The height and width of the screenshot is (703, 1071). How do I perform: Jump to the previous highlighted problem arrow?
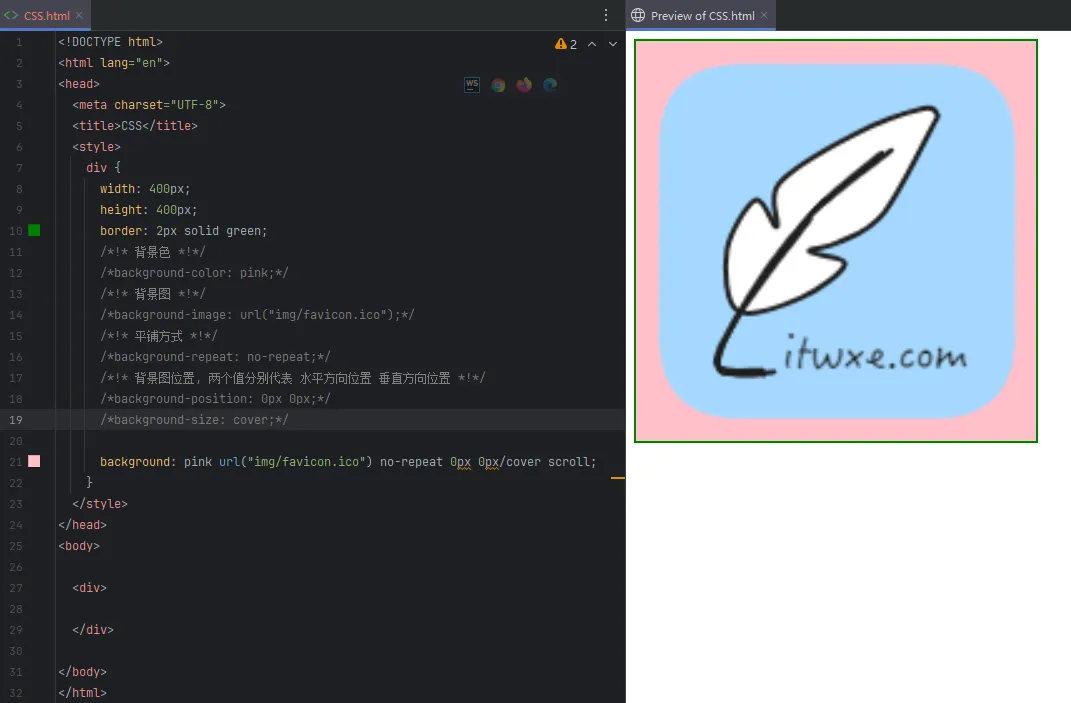592,44
